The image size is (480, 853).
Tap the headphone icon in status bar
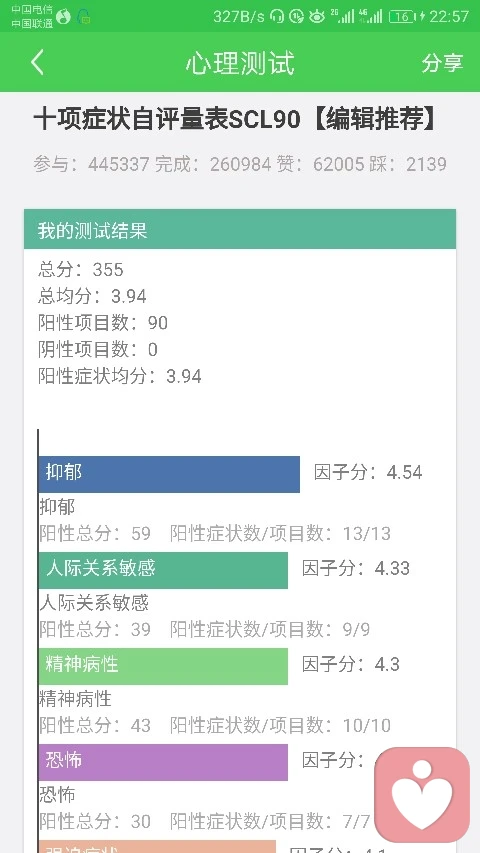click(277, 16)
